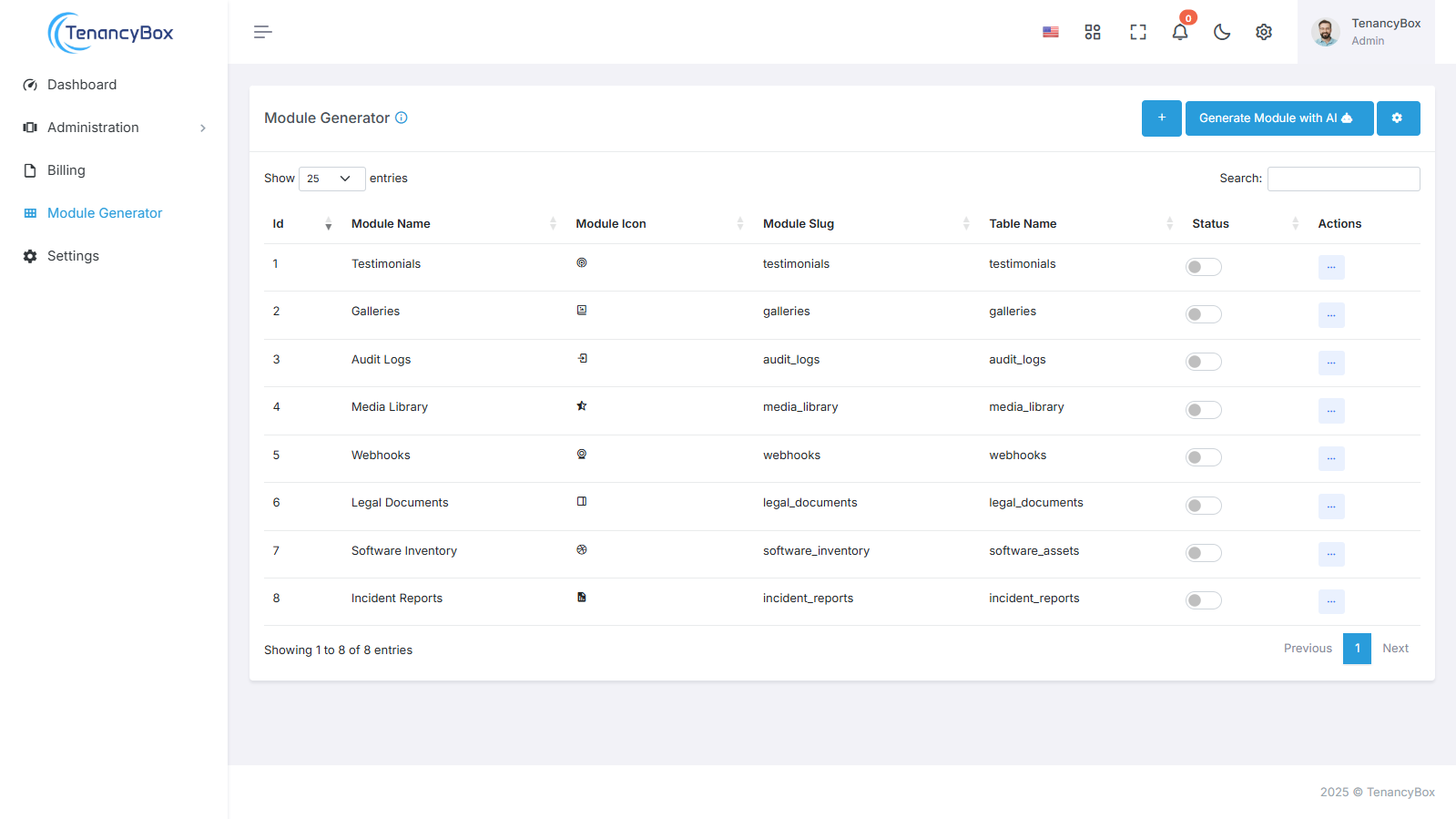Turn on the Incident Reports status switch
1456x819 pixels.
pyautogui.click(x=1203, y=600)
